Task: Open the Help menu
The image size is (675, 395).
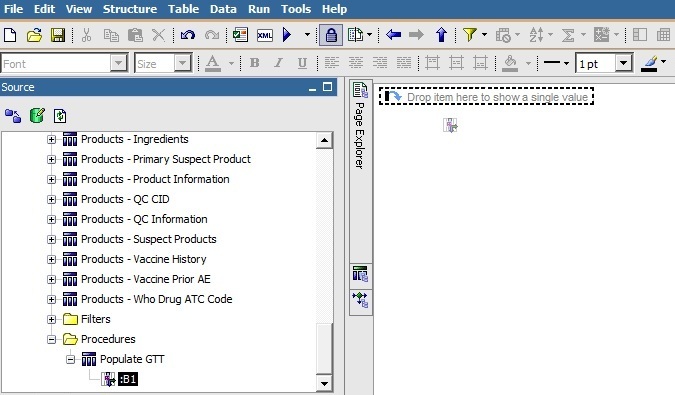Action: click(x=334, y=9)
